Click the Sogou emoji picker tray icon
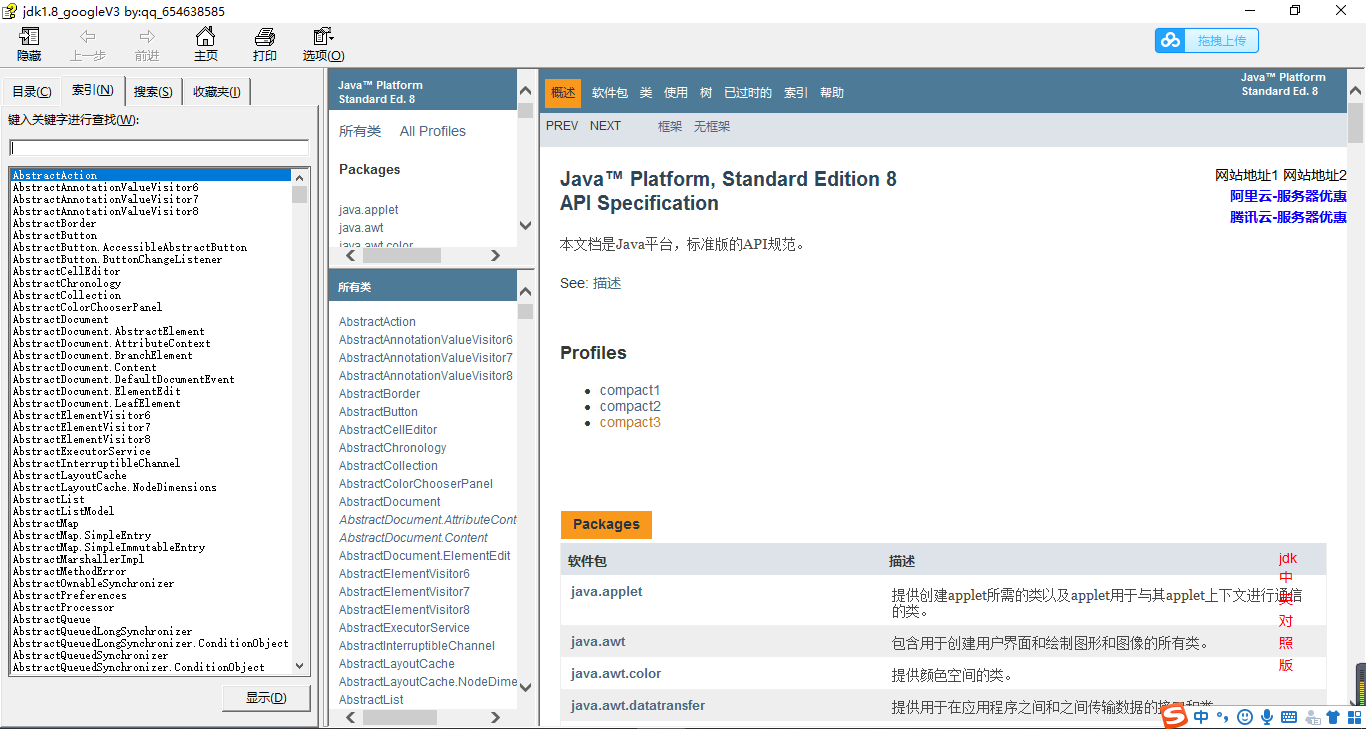The width and height of the screenshot is (1366, 729). pyautogui.click(x=1244, y=717)
